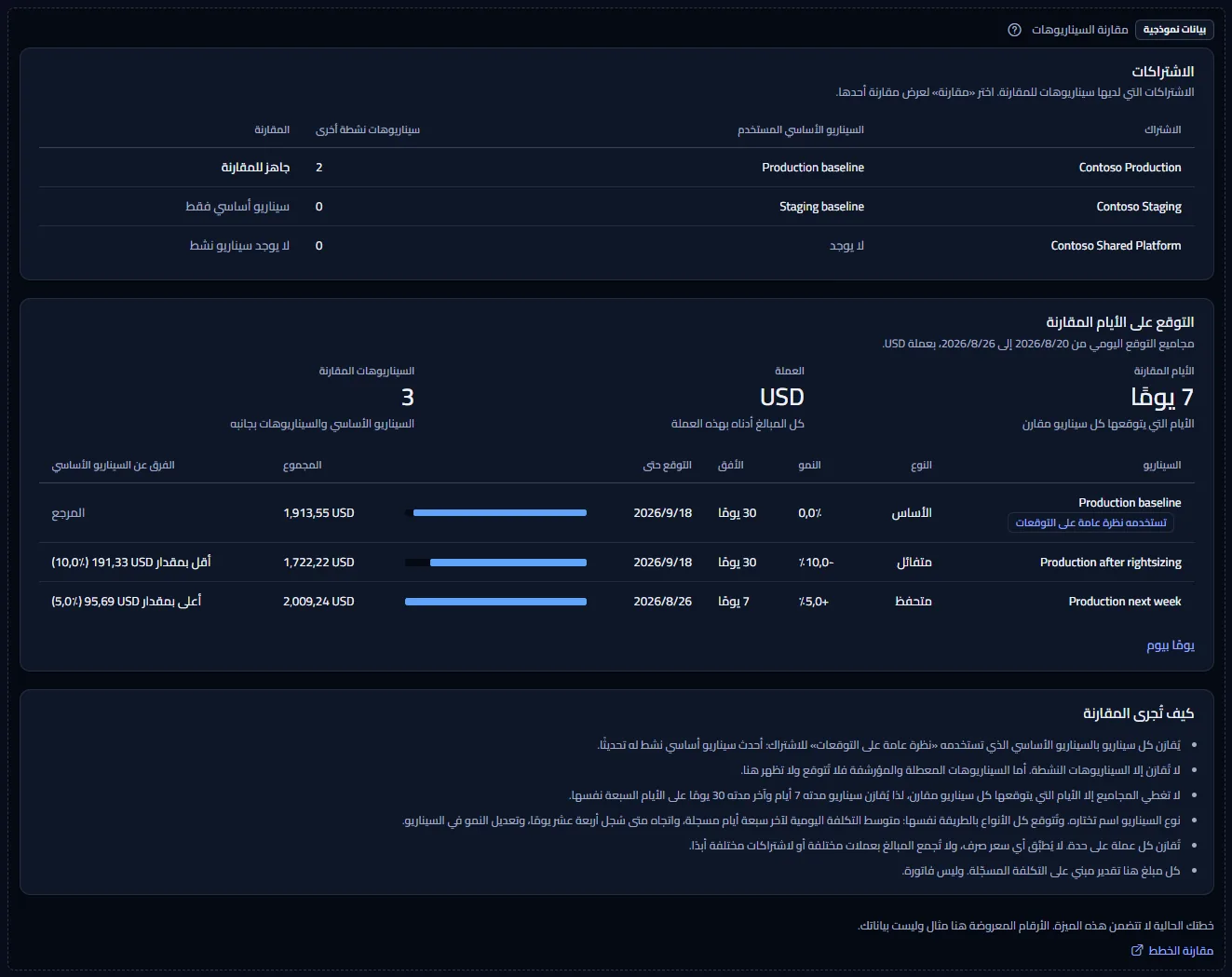
Task: Click the total 2,009,24 USD
Action: click(318, 602)
